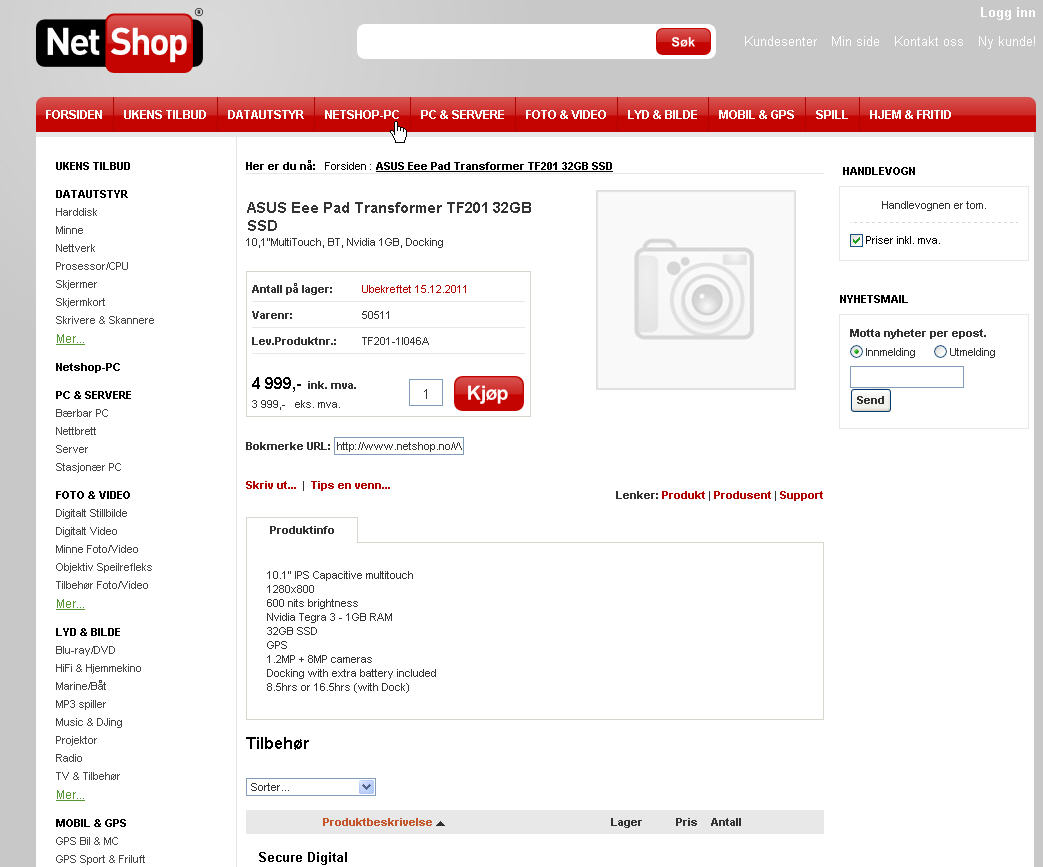The height and width of the screenshot is (867, 1043).
Task: Click Skriv ut... link
Action: pyautogui.click(x=271, y=485)
